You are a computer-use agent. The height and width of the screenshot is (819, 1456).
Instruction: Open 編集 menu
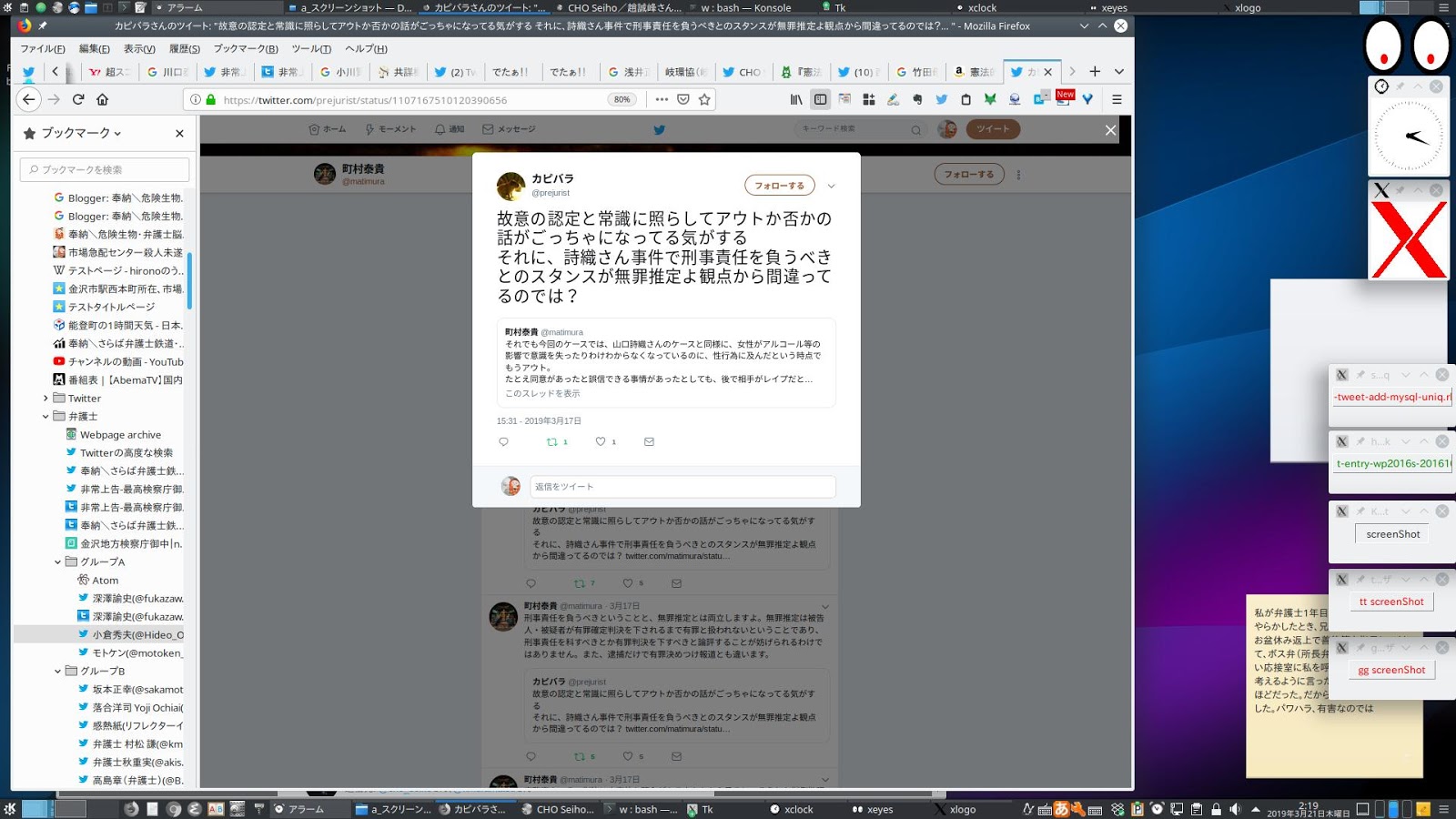[x=94, y=48]
